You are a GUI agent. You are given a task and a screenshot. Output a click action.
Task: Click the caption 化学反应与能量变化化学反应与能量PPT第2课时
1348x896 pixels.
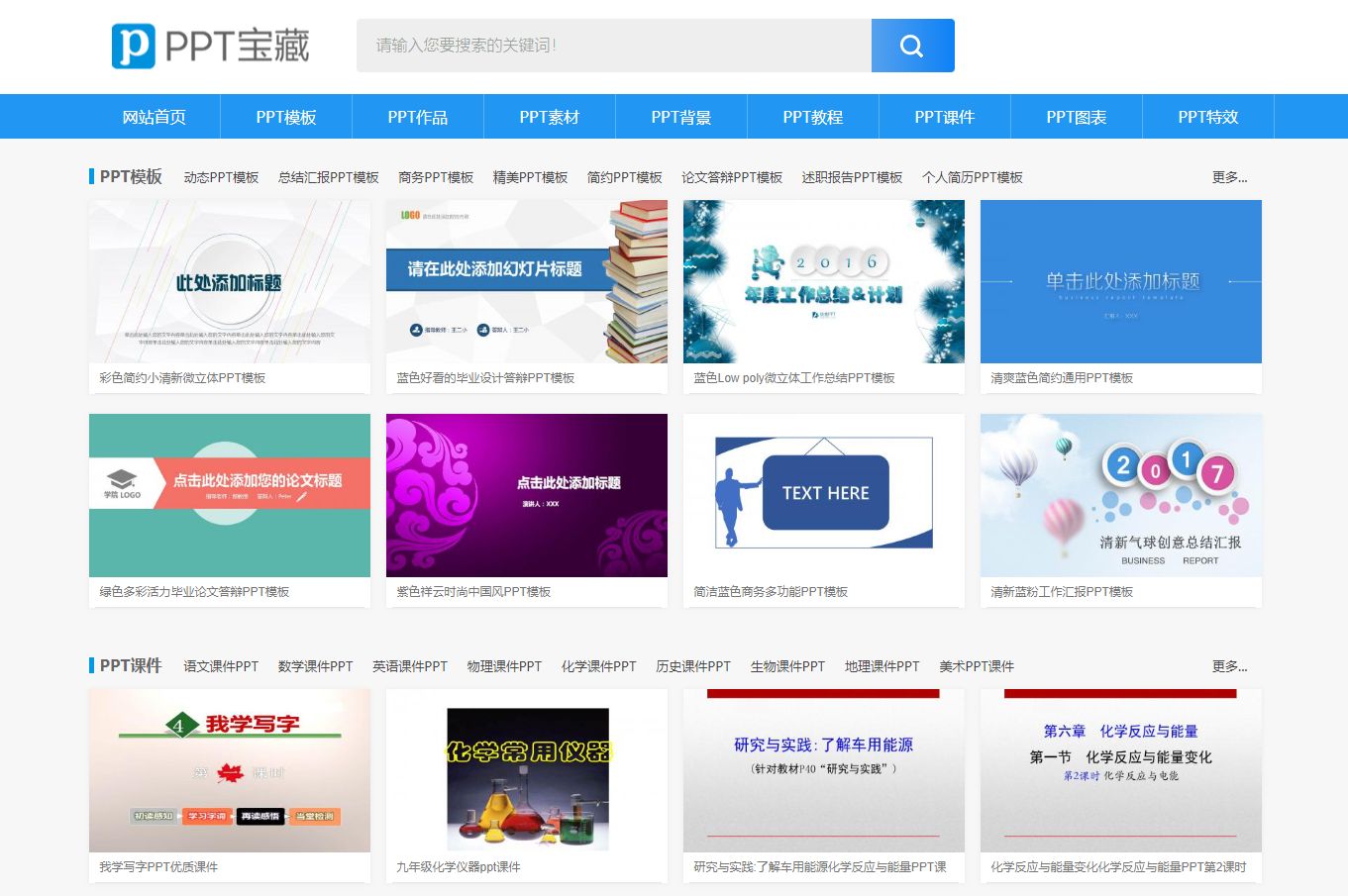[x=1118, y=867]
